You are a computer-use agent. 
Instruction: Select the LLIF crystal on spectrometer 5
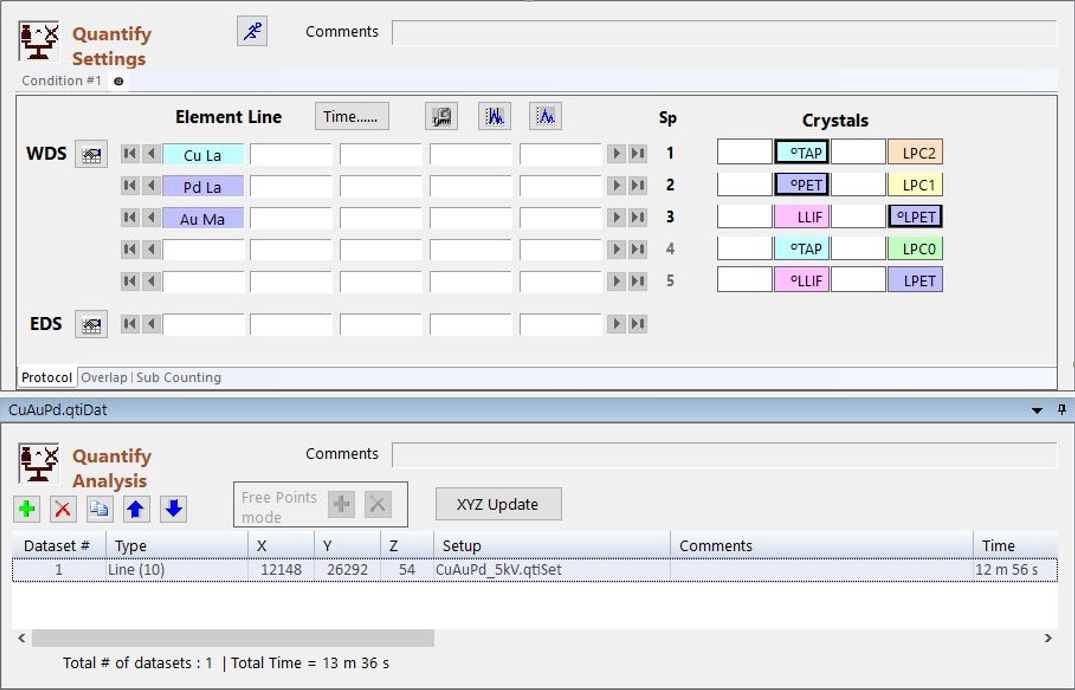click(802, 280)
